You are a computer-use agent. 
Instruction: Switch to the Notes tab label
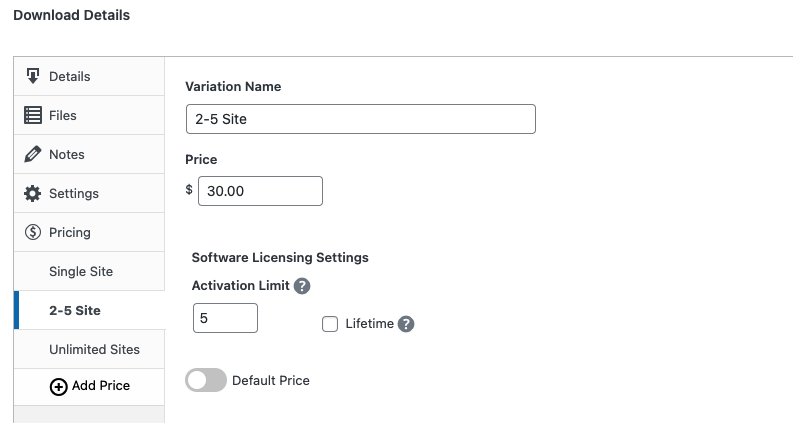click(67, 154)
